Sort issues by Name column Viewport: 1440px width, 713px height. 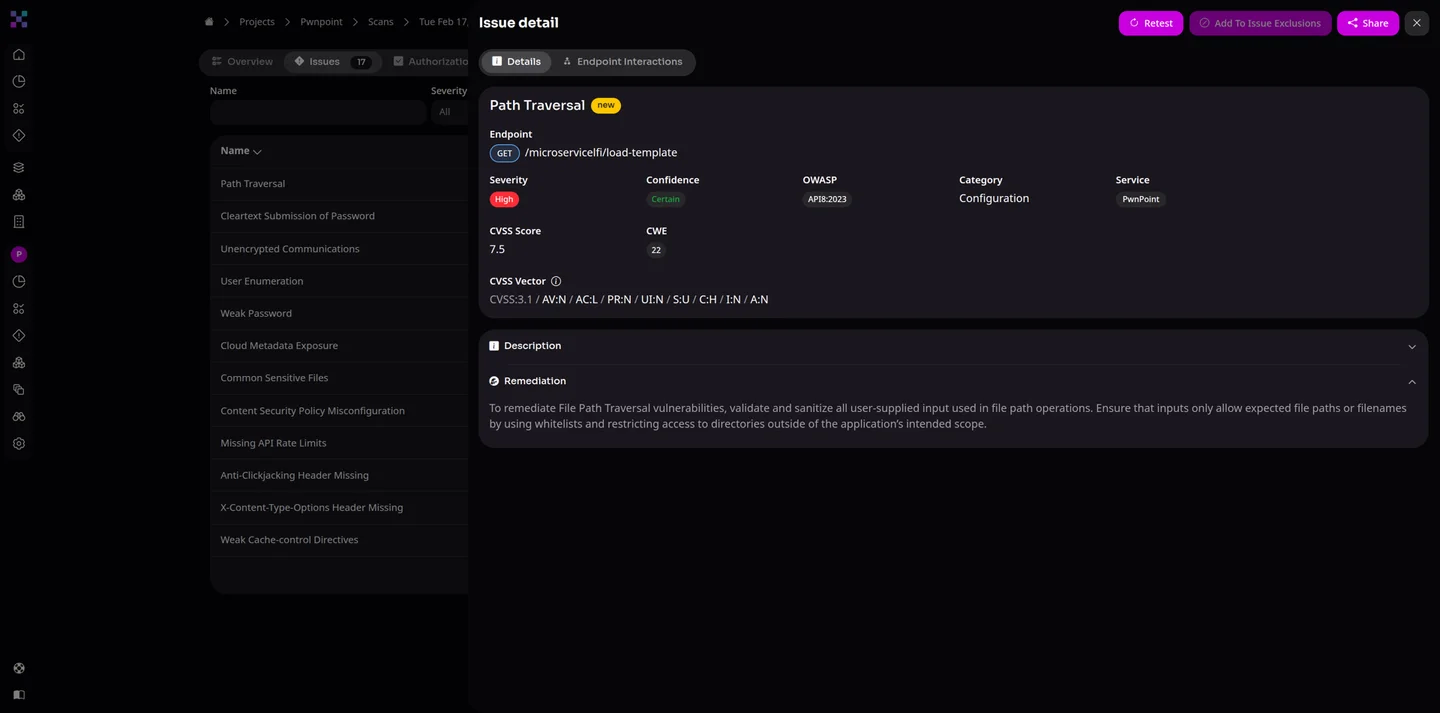[241, 151]
